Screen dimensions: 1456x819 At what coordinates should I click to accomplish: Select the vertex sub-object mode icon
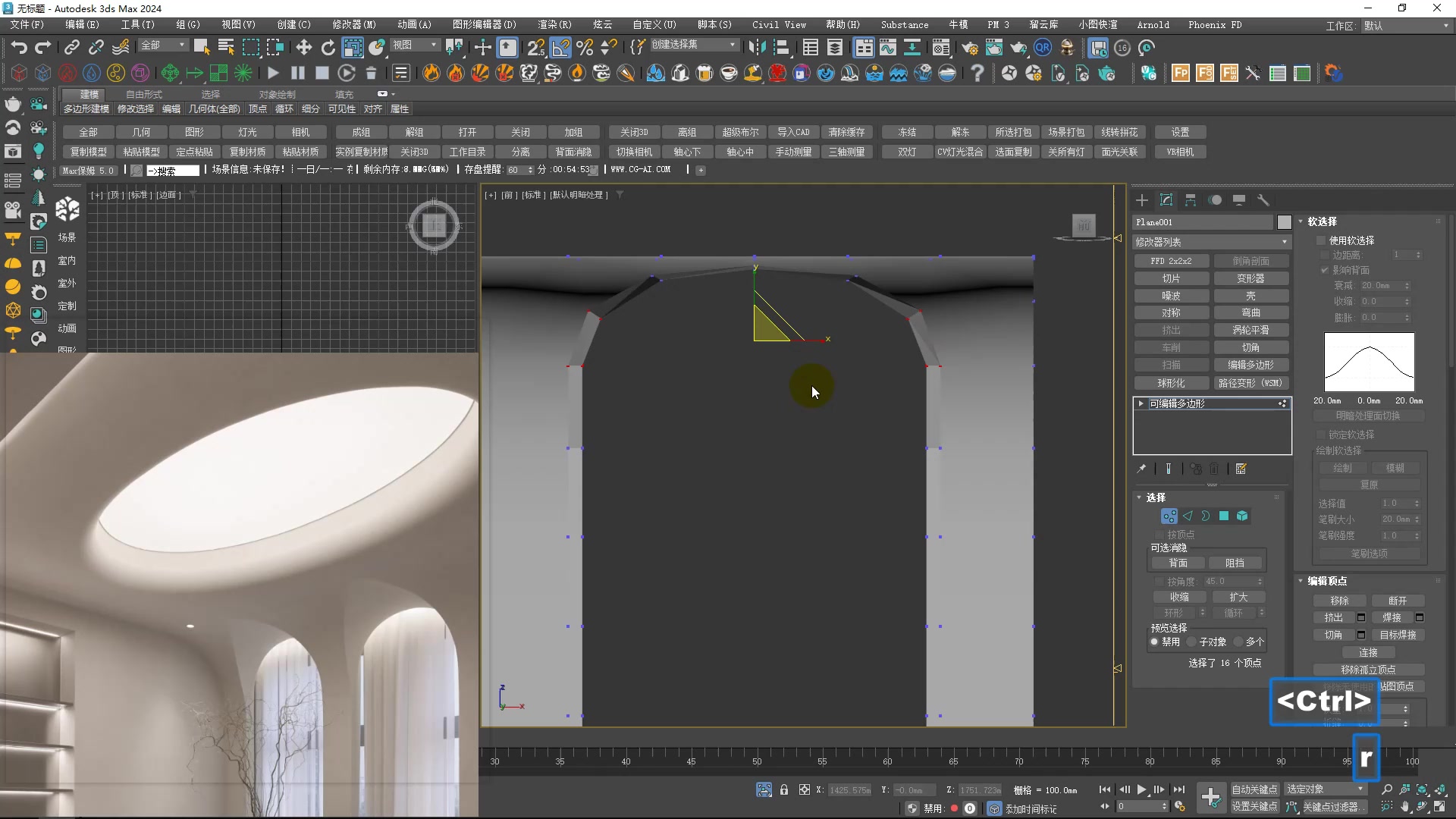[x=1168, y=516]
